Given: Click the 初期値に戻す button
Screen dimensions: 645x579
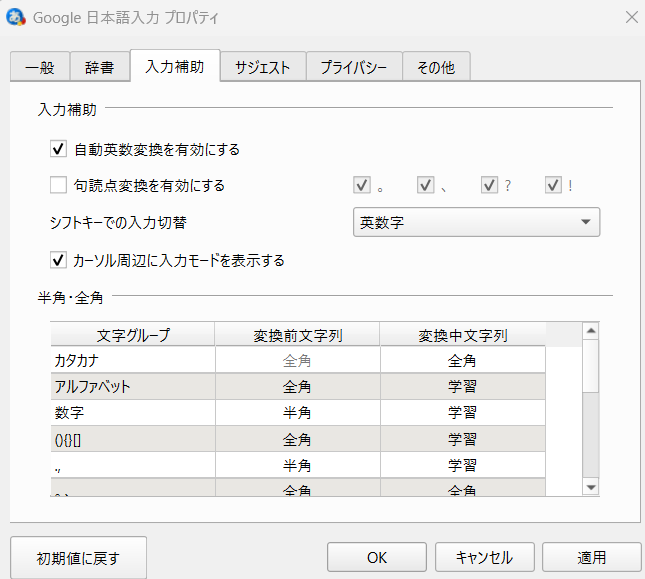Looking at the screenshot, I should pos(78,558).
